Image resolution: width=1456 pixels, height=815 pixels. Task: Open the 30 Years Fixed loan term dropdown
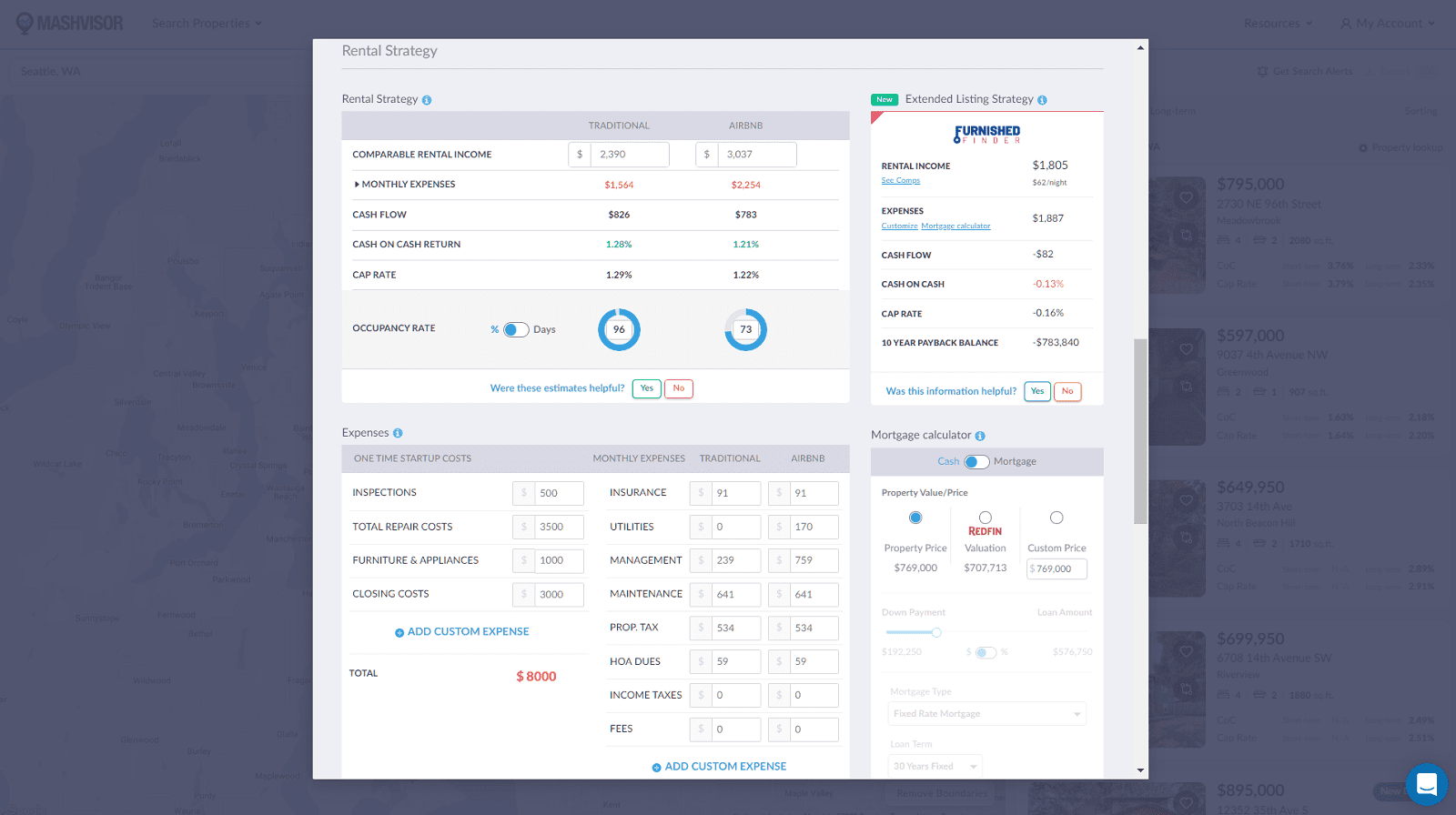(935, 767)
